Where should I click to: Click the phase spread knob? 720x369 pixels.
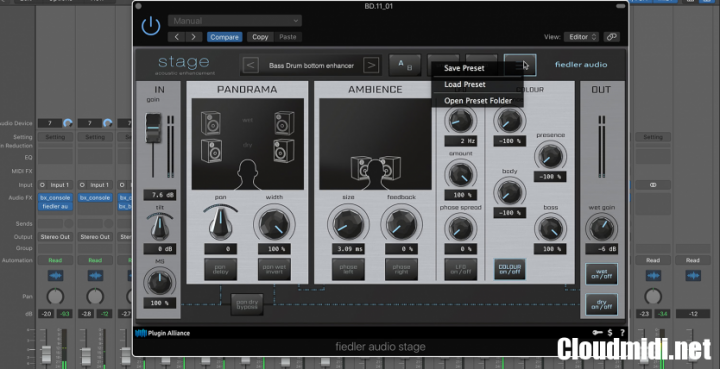(x=461, y=228)
